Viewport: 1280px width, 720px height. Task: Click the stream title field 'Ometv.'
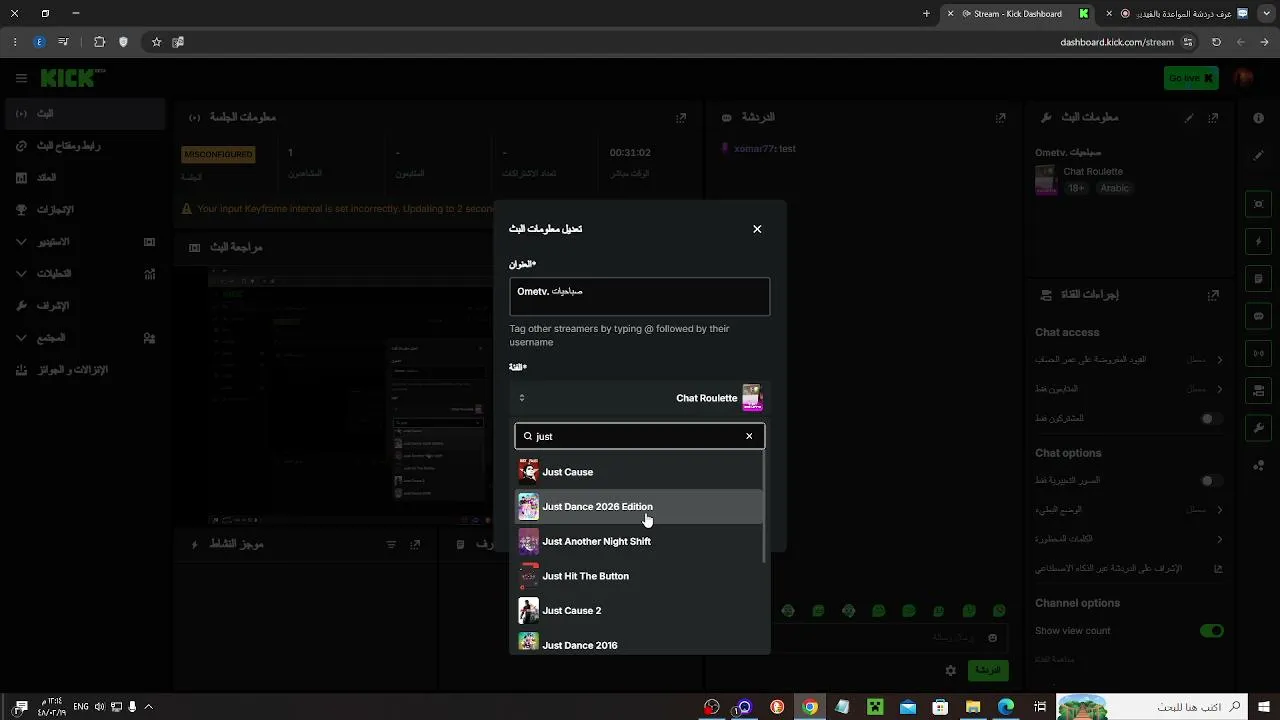(x=639, y=297)
